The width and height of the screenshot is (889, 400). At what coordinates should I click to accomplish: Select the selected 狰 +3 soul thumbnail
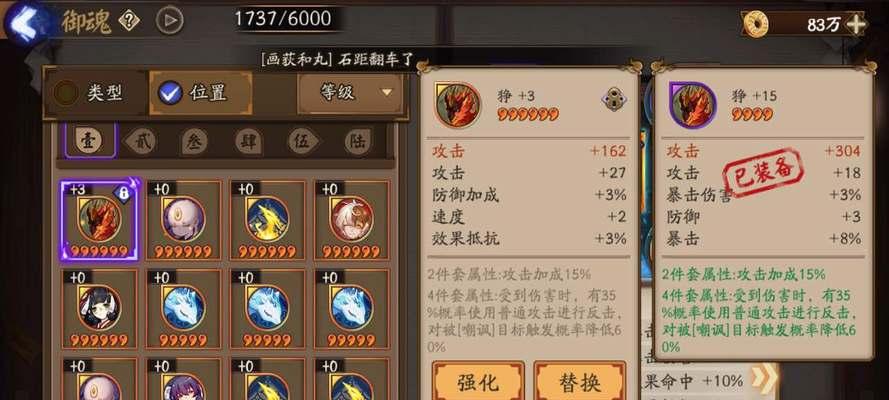click(99, 220)
